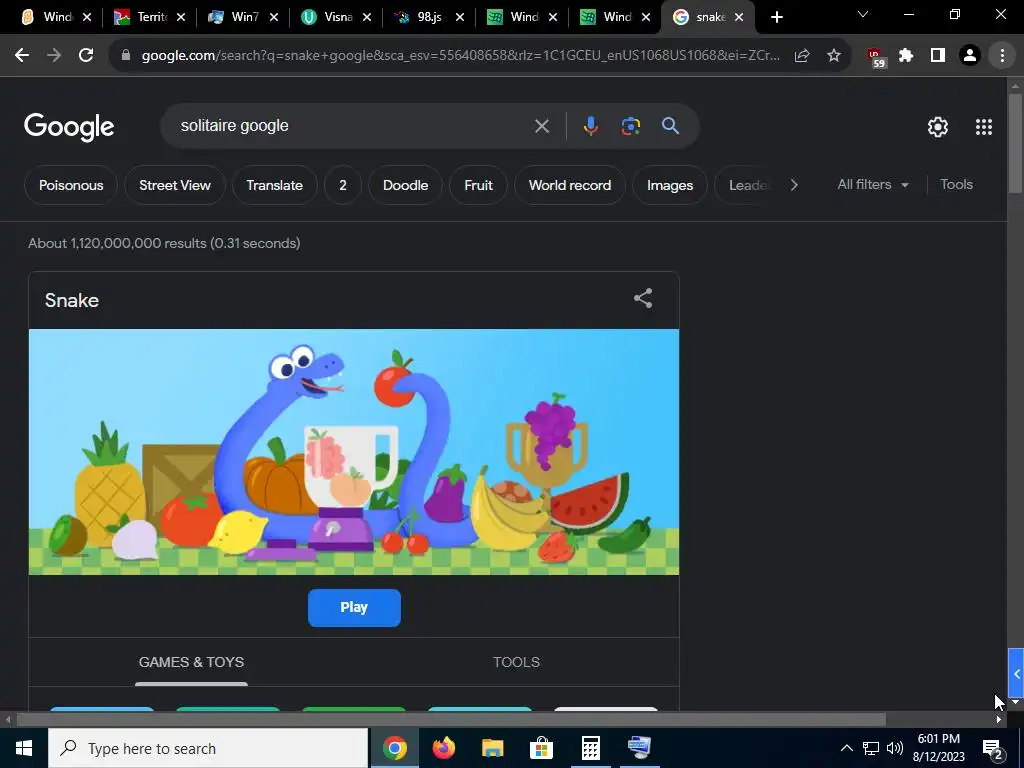Click the Windows taskbar search box
Viewport: 1024px width, 768px height.
click(208, 748)
